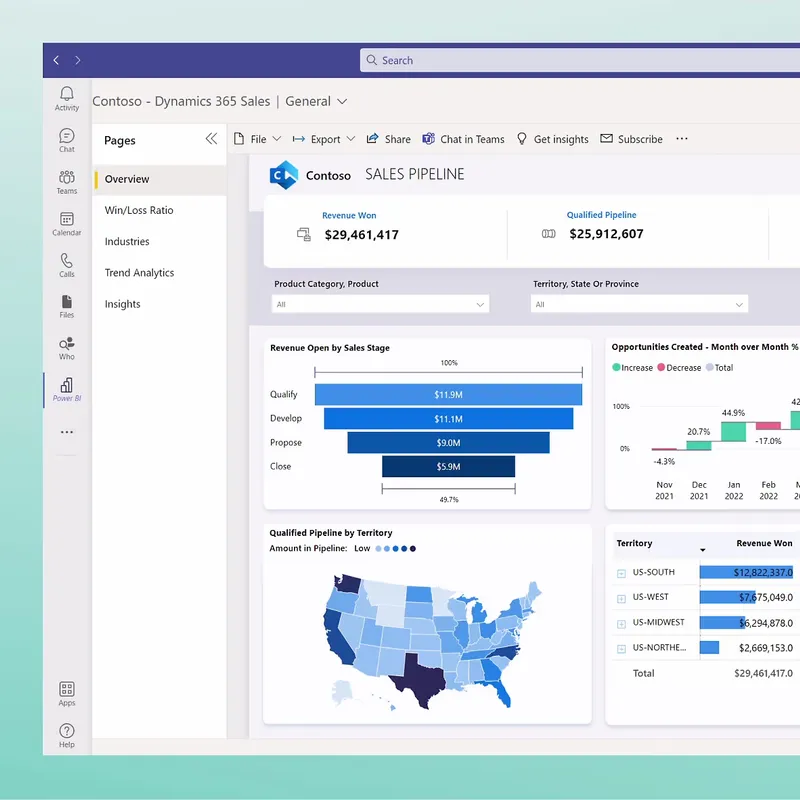This screenshot has width=800, height=800.
Task: Open Product Category, Product filter dropdown
Action: 381,304
